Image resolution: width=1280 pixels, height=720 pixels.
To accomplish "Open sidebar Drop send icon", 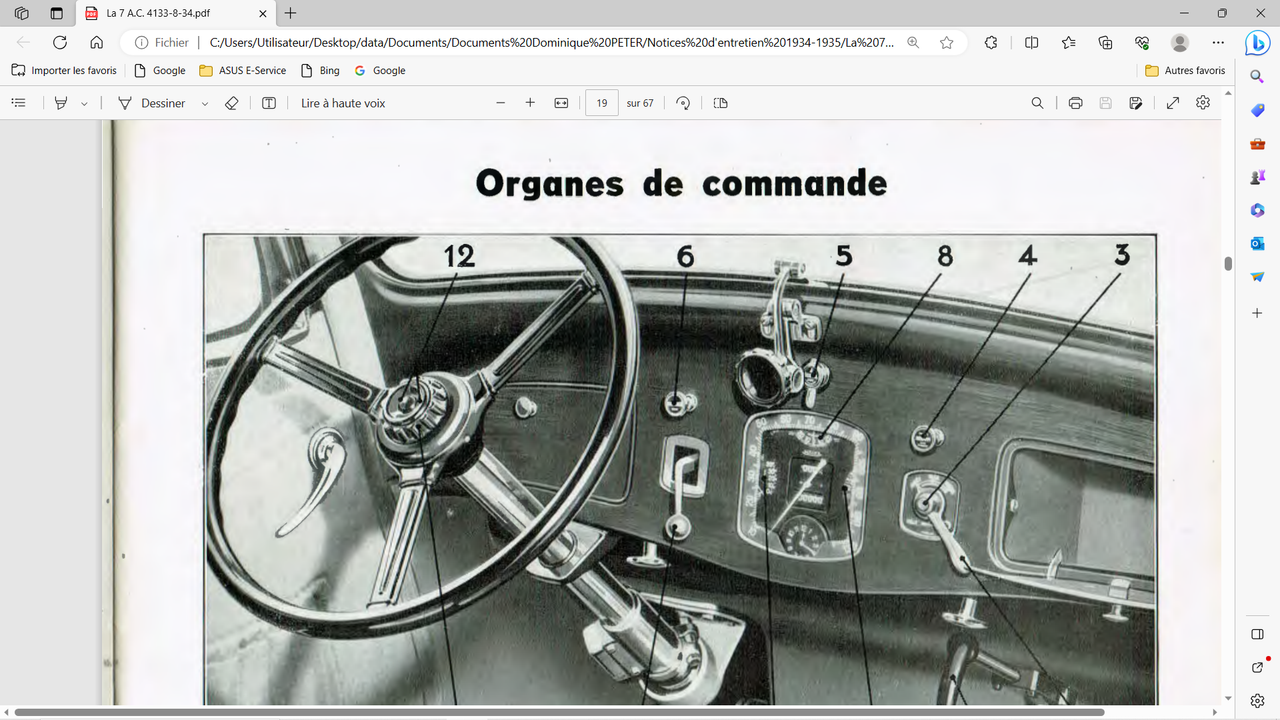I will (1257, 277).
